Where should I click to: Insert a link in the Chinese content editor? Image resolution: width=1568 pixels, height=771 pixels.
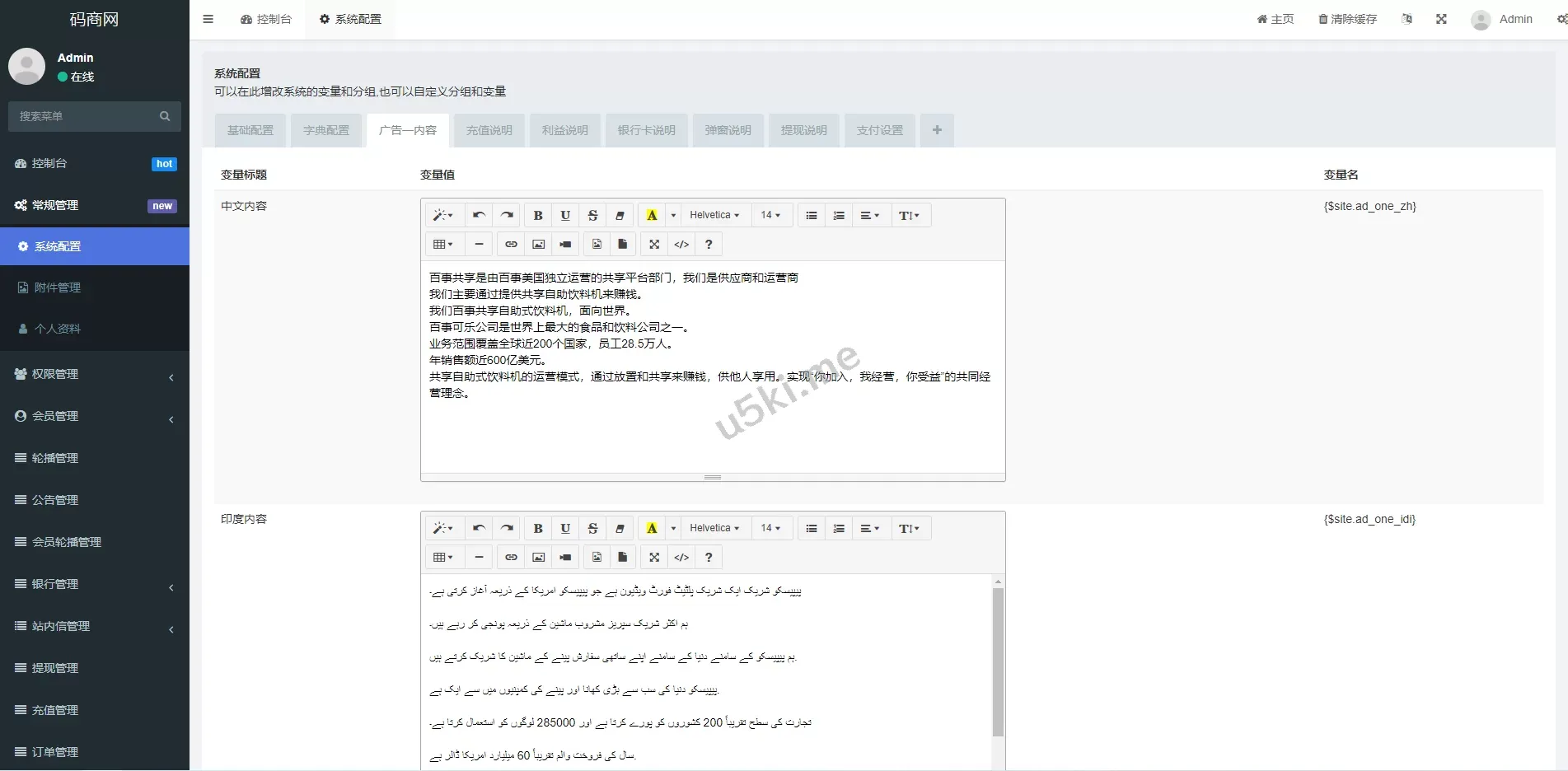[511, 245]
